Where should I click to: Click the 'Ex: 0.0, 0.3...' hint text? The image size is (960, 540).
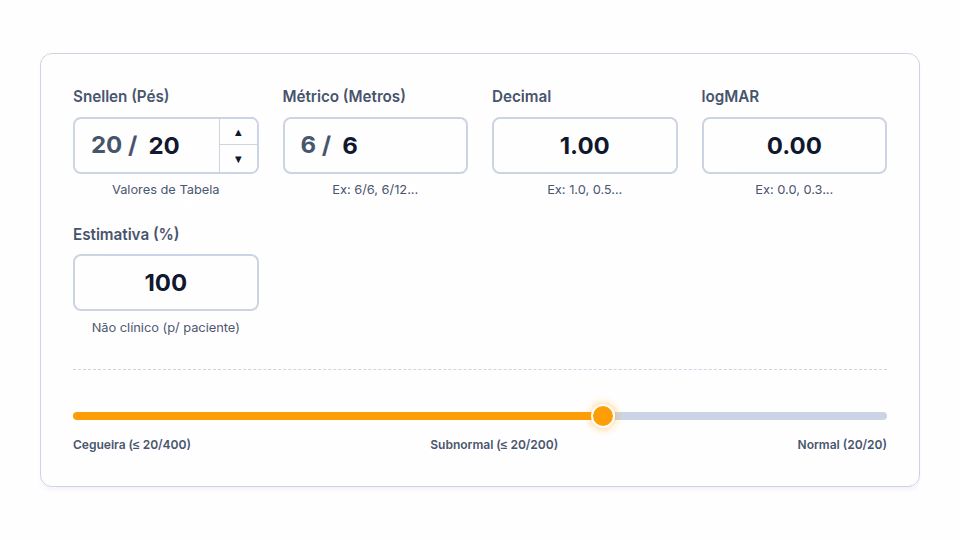pos(794,190)
